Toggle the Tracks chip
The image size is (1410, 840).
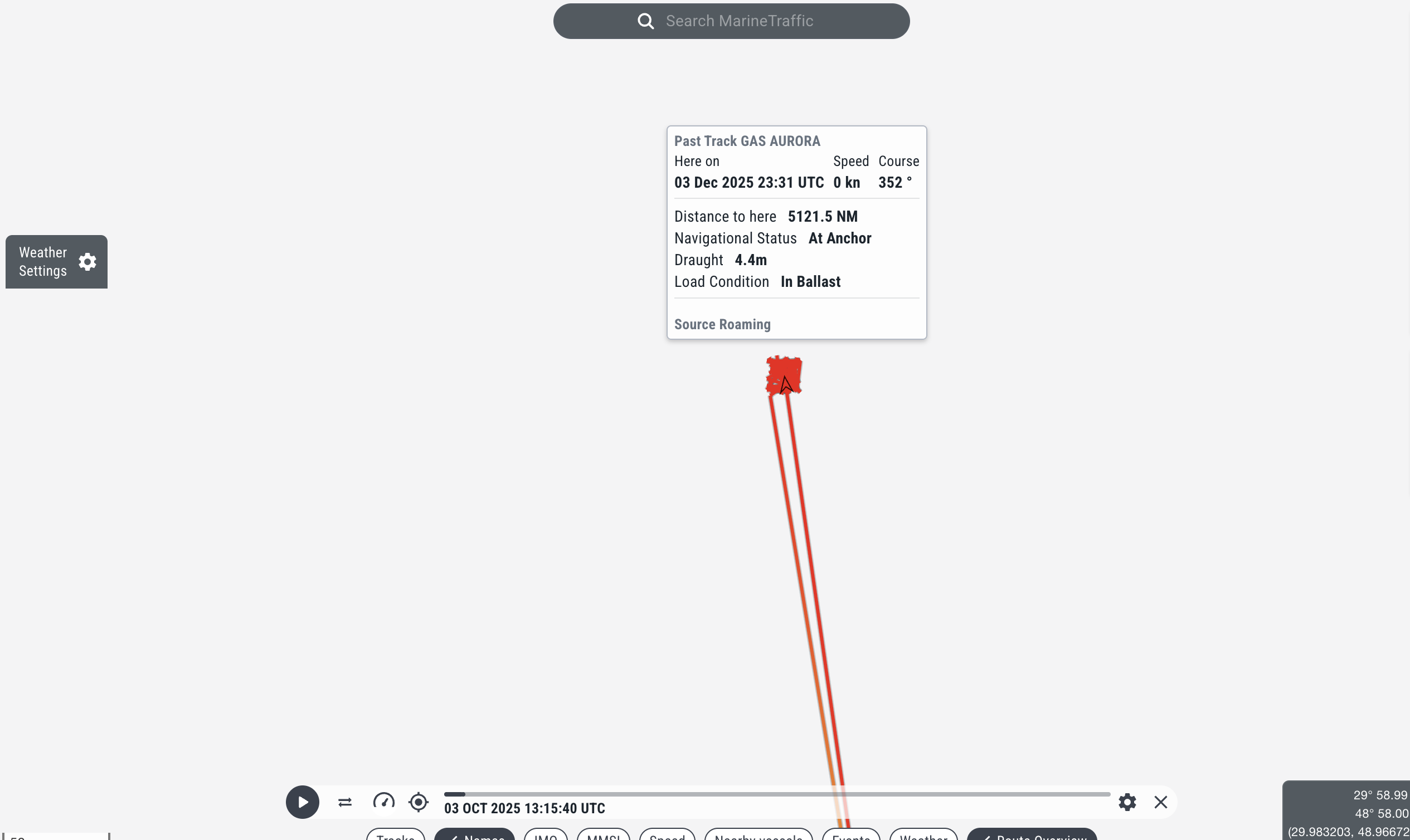pos(395,836)
